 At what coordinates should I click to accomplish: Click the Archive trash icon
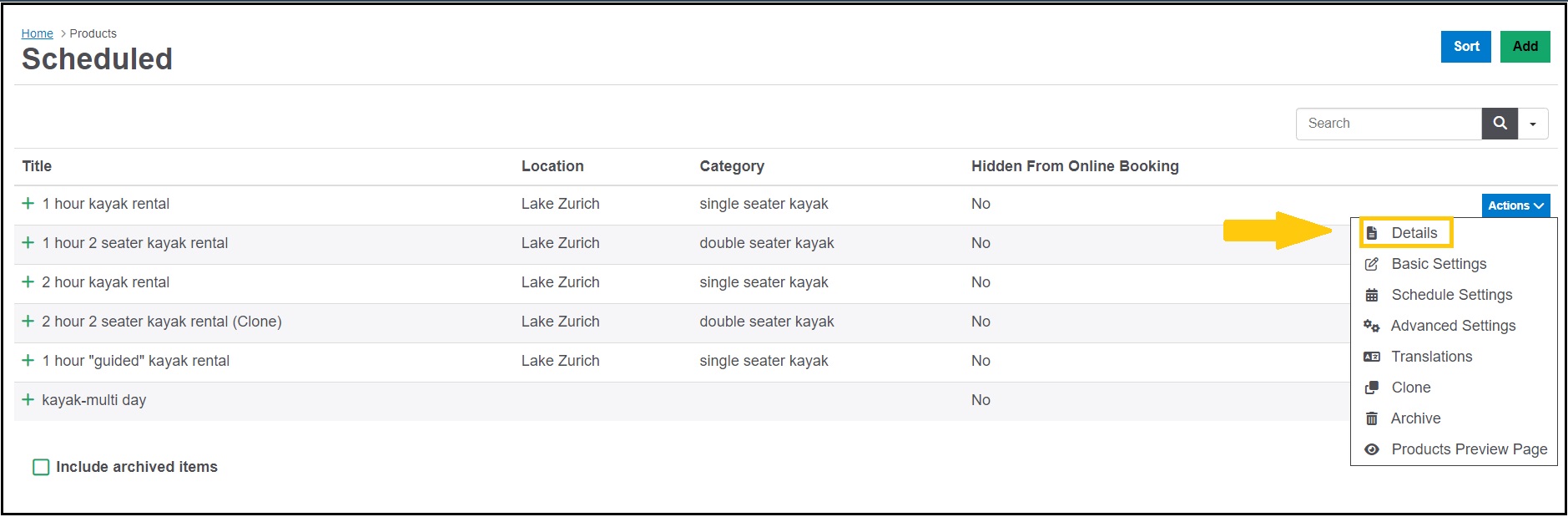click(1372, 418)
